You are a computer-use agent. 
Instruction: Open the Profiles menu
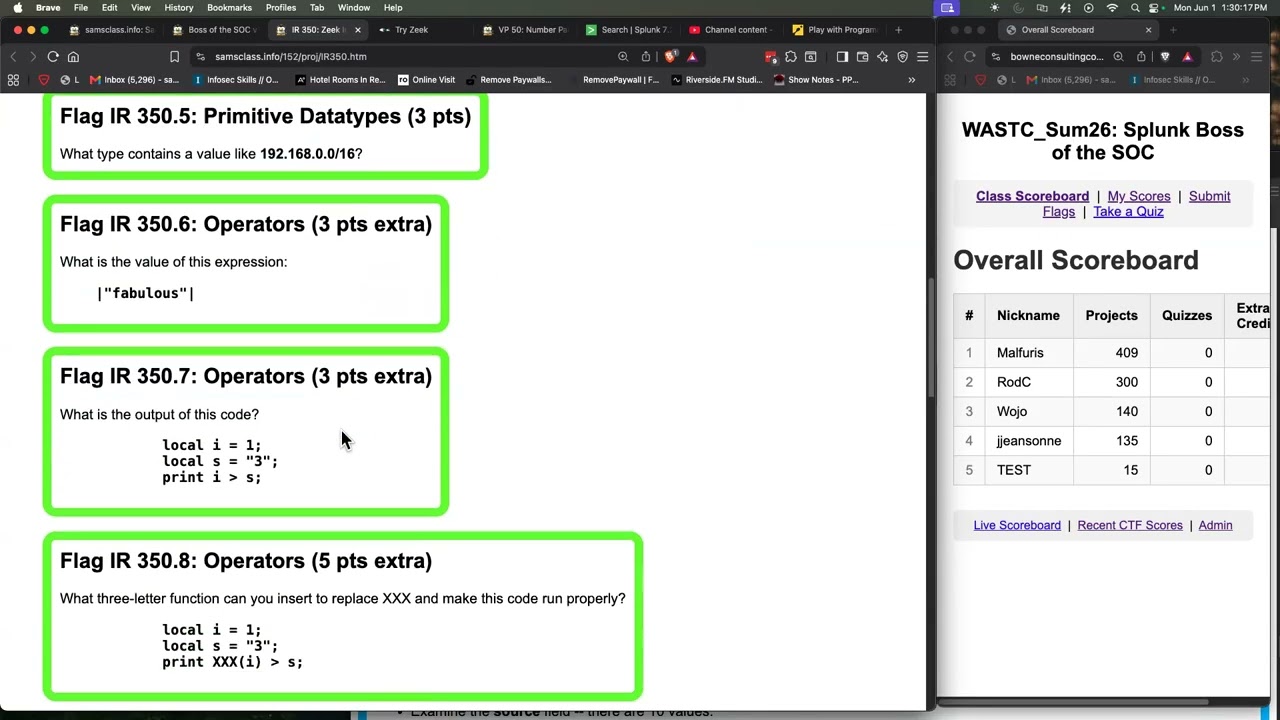[280, 8]
